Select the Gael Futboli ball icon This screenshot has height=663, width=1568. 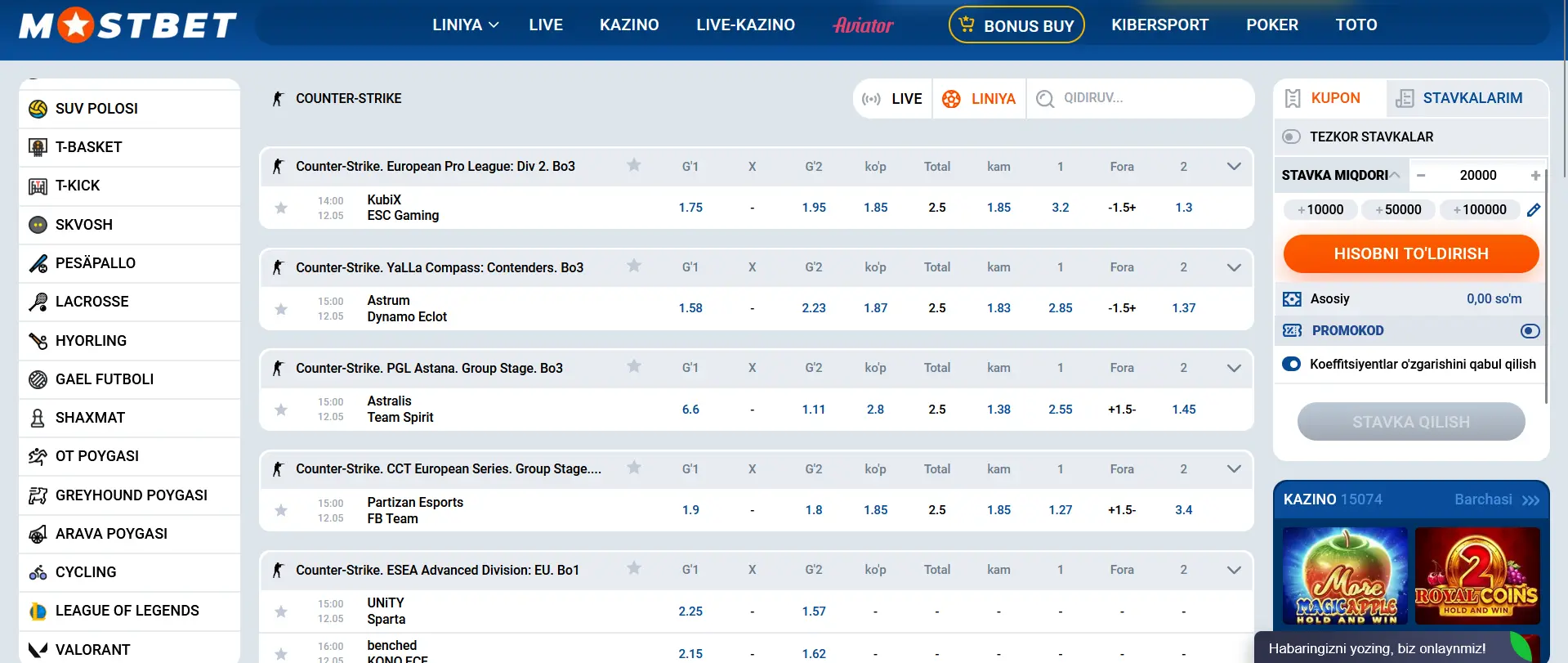[x=38, y=379]
